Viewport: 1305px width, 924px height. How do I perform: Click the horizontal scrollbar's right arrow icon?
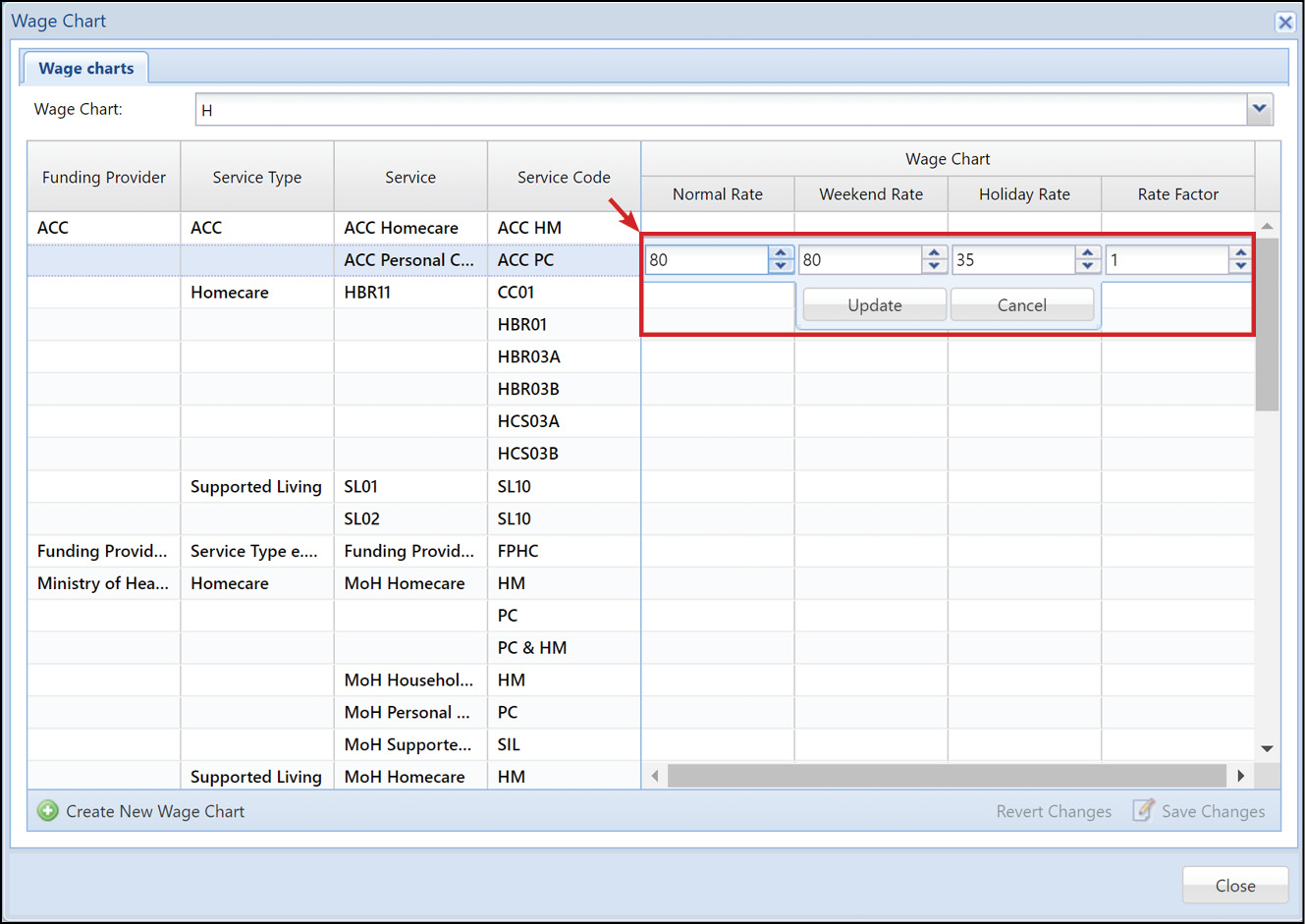click(x=1241, y=776)
